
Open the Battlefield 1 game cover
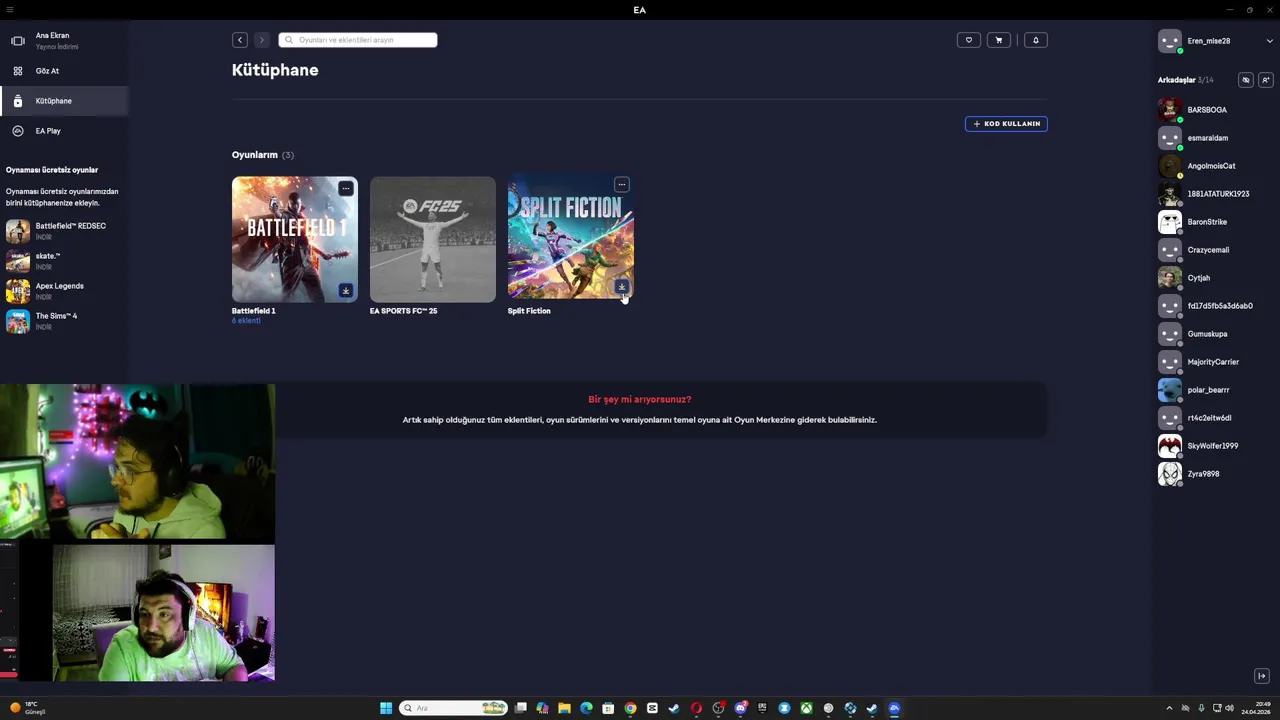[294, 240]
